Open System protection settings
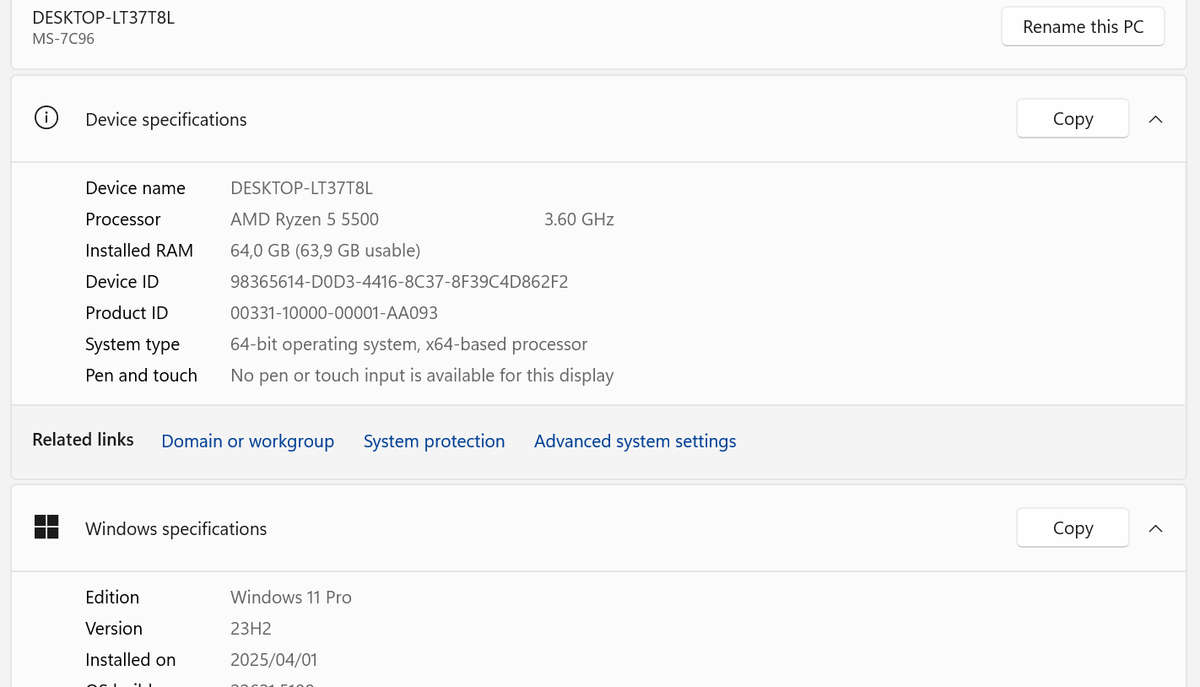This screenshot has width=1200, height=687. (x=434, y=440)
